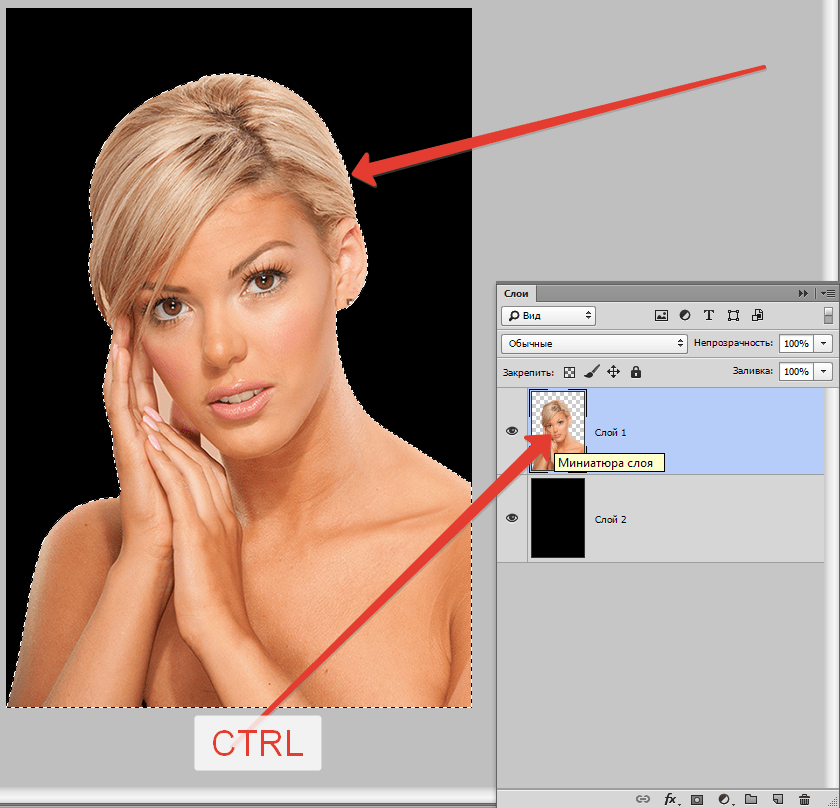Image resolution: width=840 pixels, height=808 pixels.
Task: Click the layers panel resize grip corner
Action: (831, 800)
